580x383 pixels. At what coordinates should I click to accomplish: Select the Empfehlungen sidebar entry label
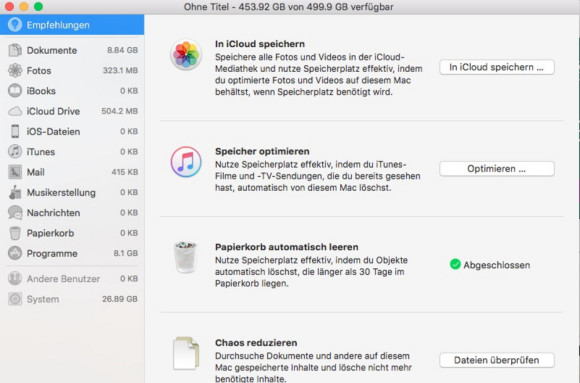point(58,25)
